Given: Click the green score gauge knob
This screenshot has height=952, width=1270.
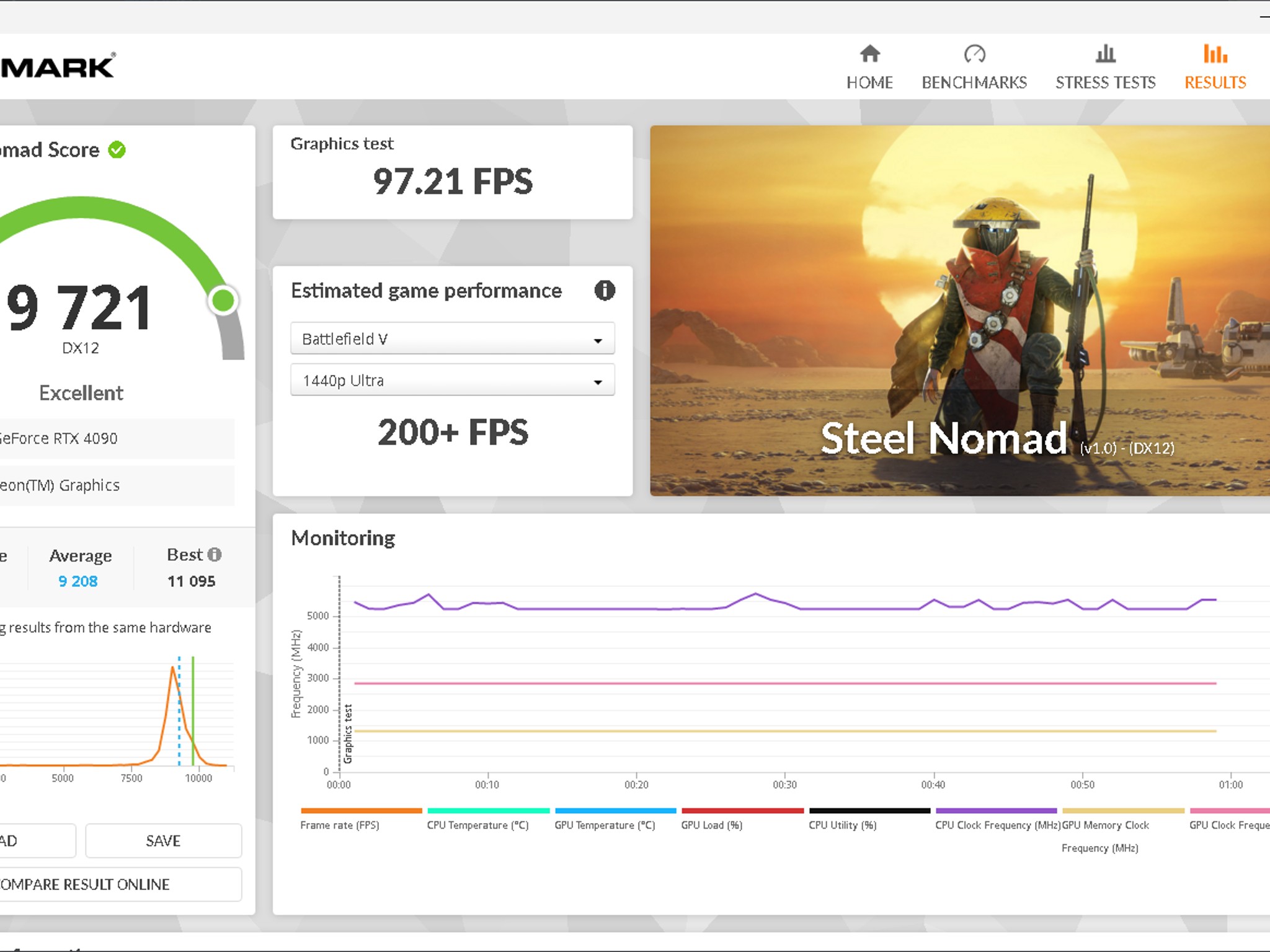Looking at the screenshot, I should [x=223, y=301].
